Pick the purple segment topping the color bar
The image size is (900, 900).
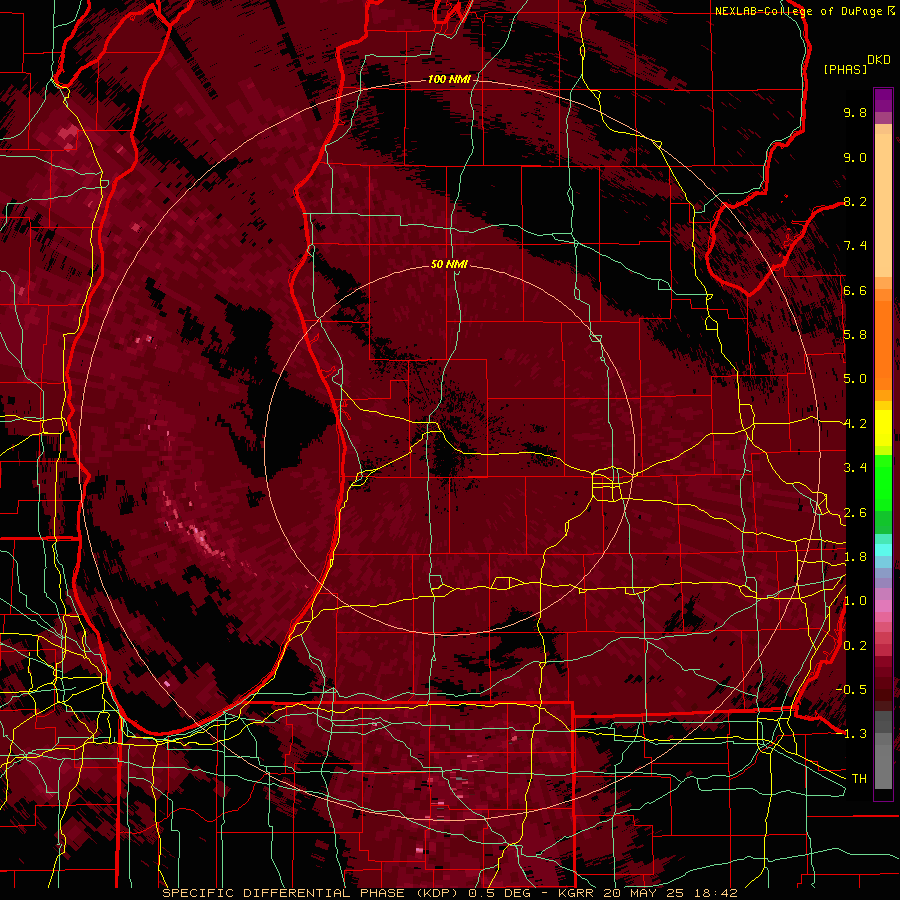pyautogui.click(x=883, y=100)
